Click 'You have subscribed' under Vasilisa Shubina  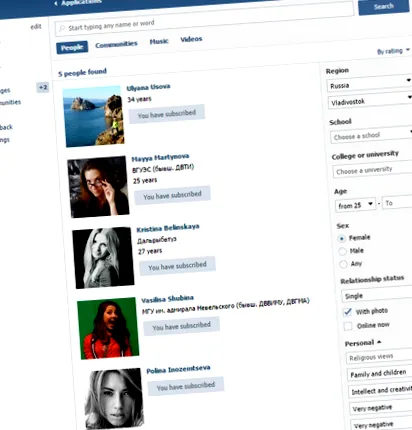coord(182,326)
